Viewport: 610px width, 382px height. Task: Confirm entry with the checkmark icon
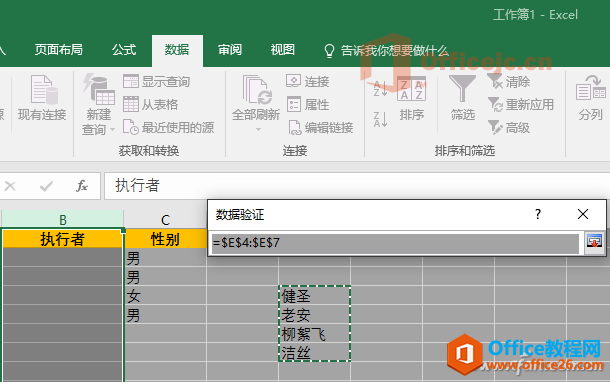(46, 186)
